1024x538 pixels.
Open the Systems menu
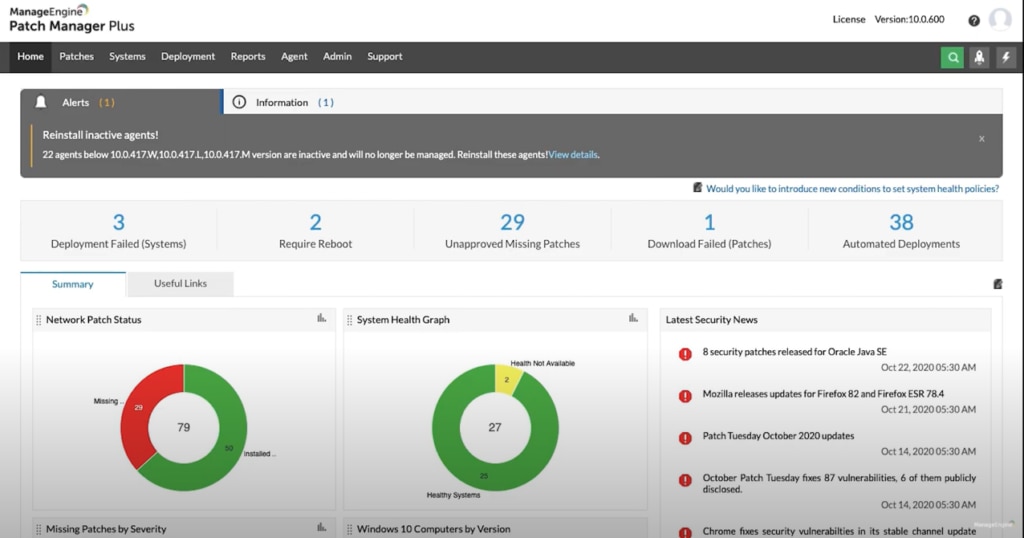point(127,57)
